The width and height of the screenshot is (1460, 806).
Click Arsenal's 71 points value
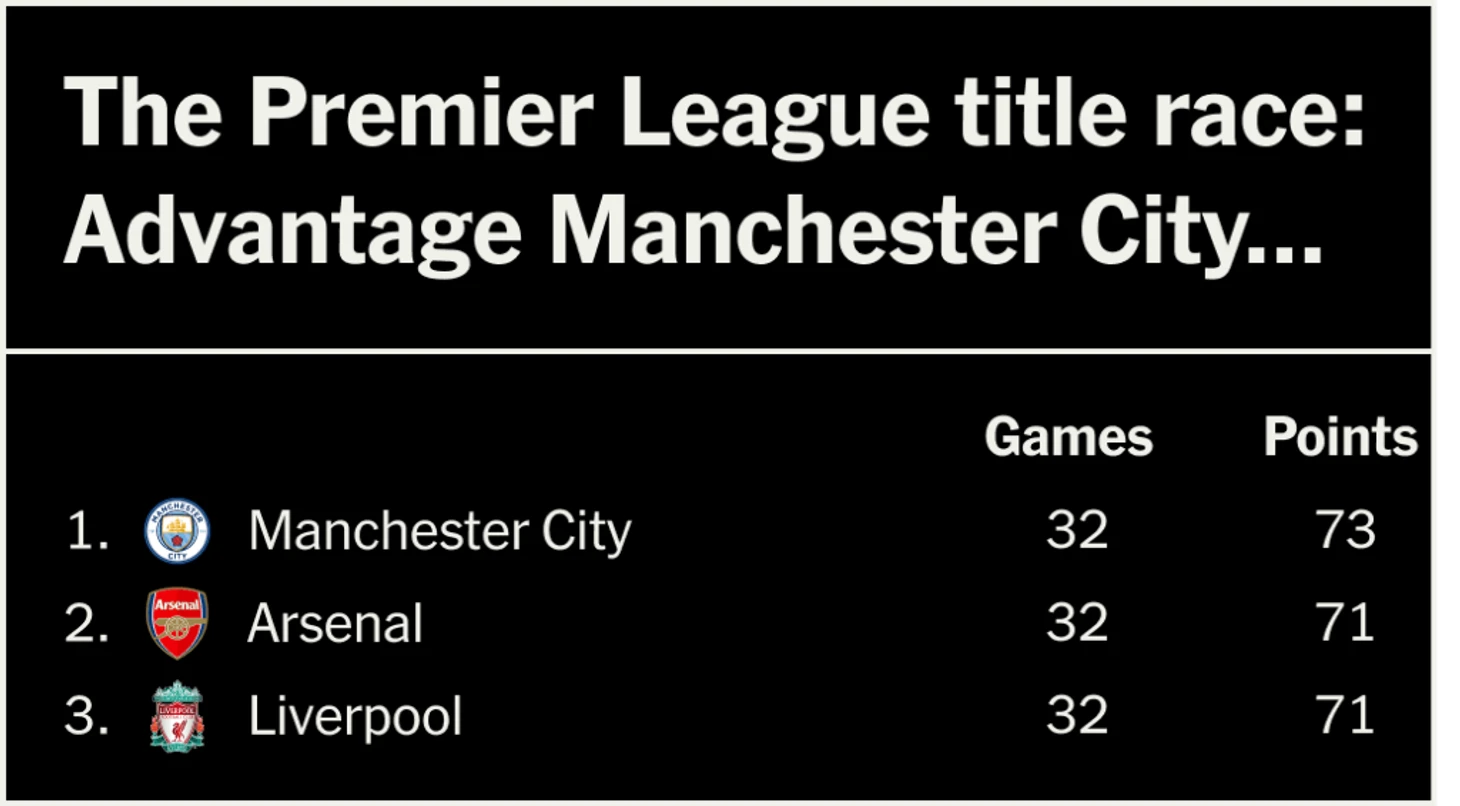1345,623
